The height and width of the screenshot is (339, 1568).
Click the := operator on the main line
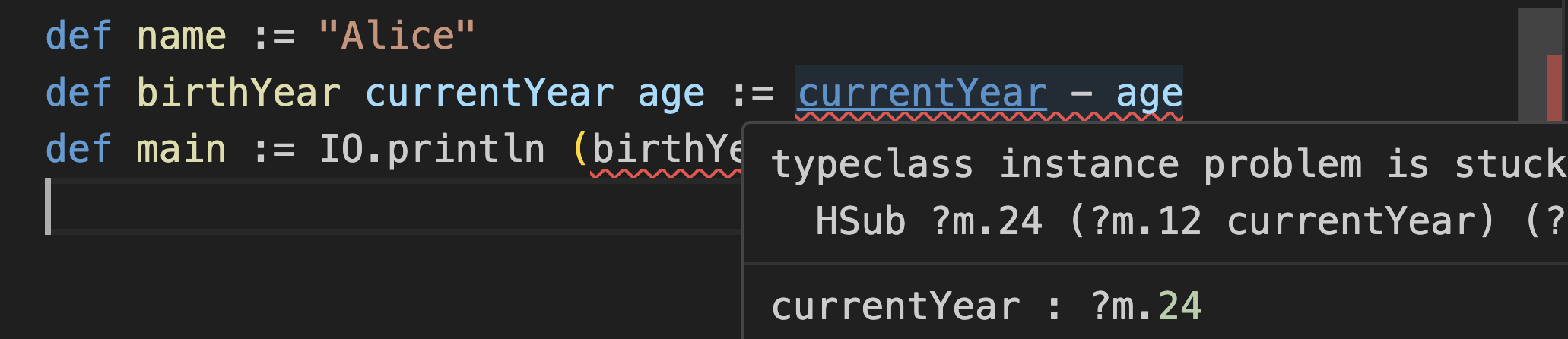coord(273,149)
